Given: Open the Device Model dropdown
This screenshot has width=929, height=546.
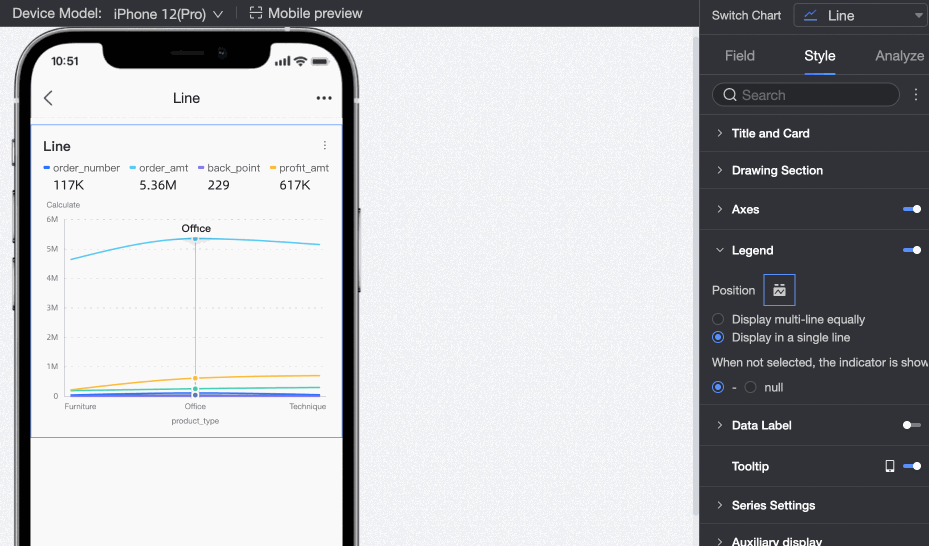Looking at the screenshot, I should 168,14.
